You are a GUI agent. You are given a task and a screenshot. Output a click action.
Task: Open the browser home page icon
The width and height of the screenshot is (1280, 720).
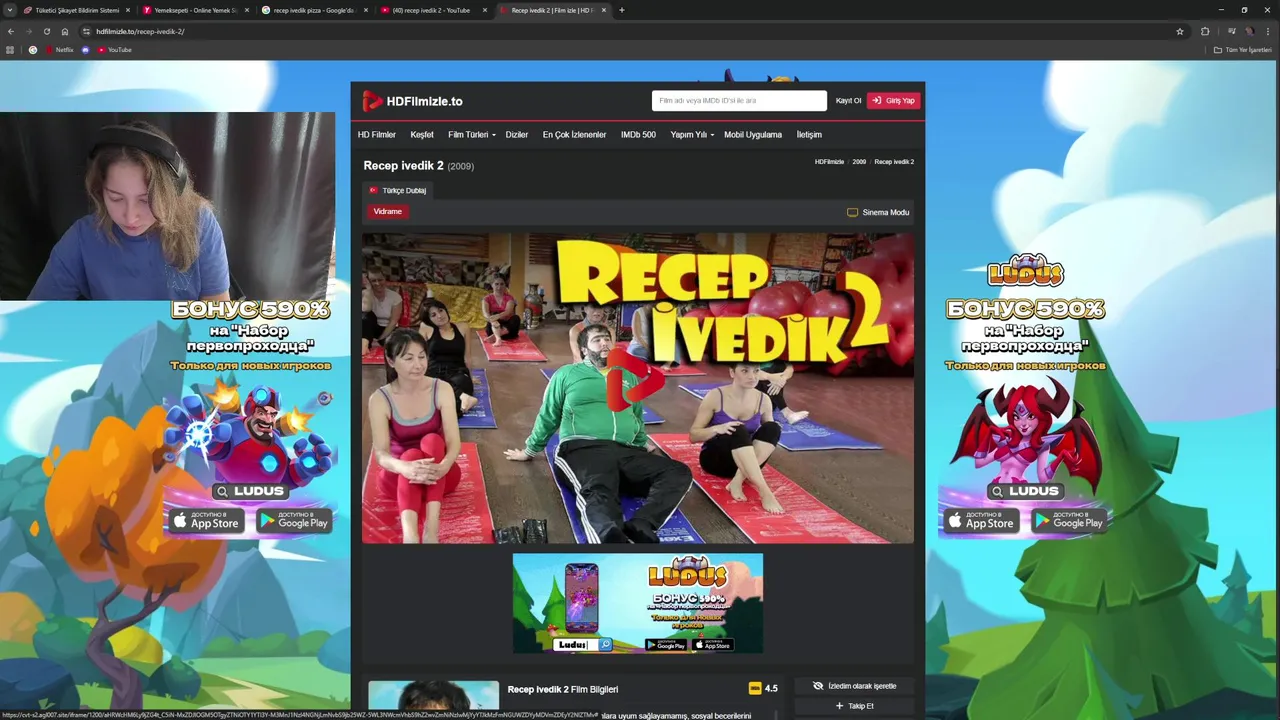pos(65,31)
